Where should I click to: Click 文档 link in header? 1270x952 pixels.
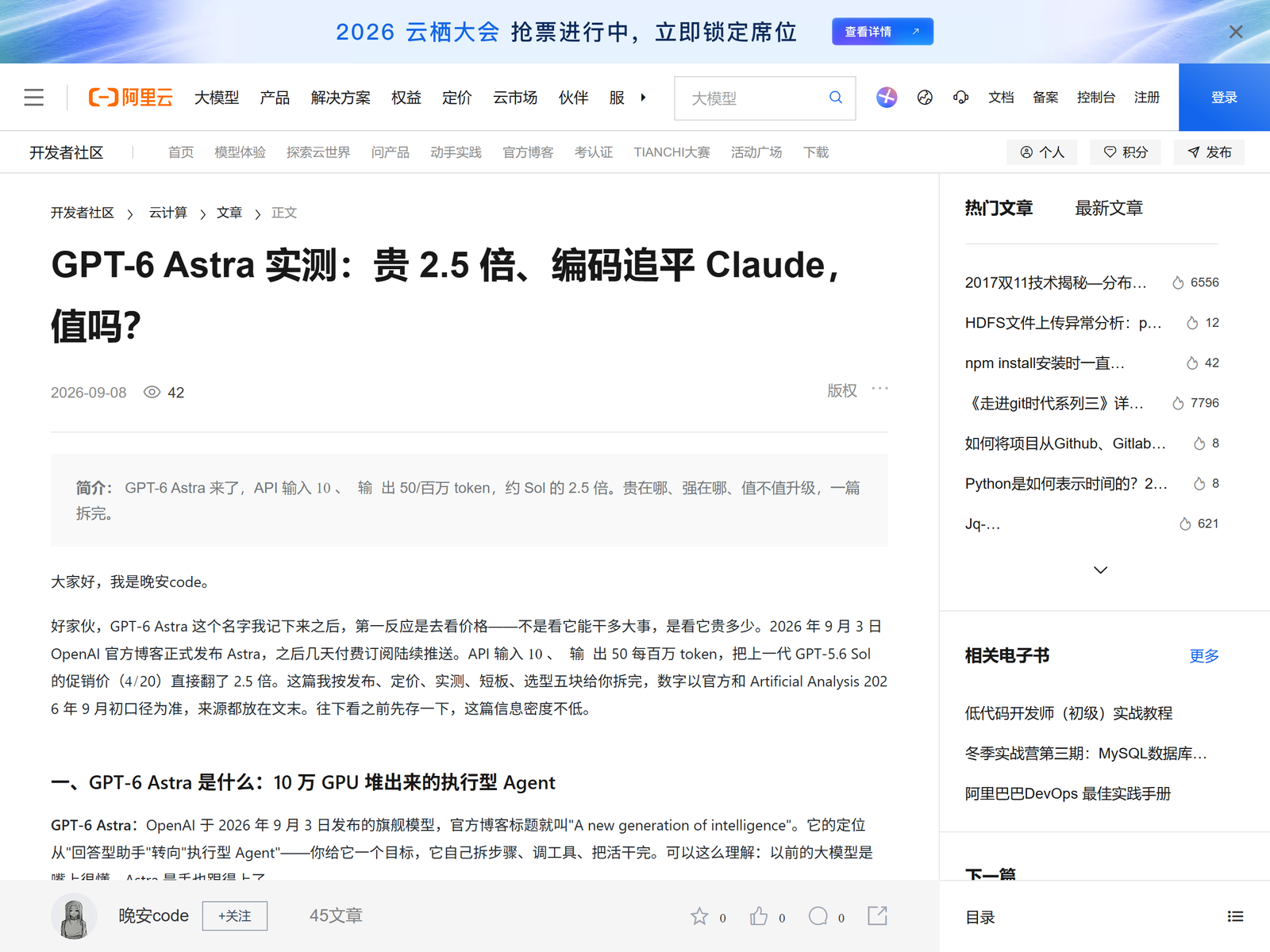click(1001, 98)
